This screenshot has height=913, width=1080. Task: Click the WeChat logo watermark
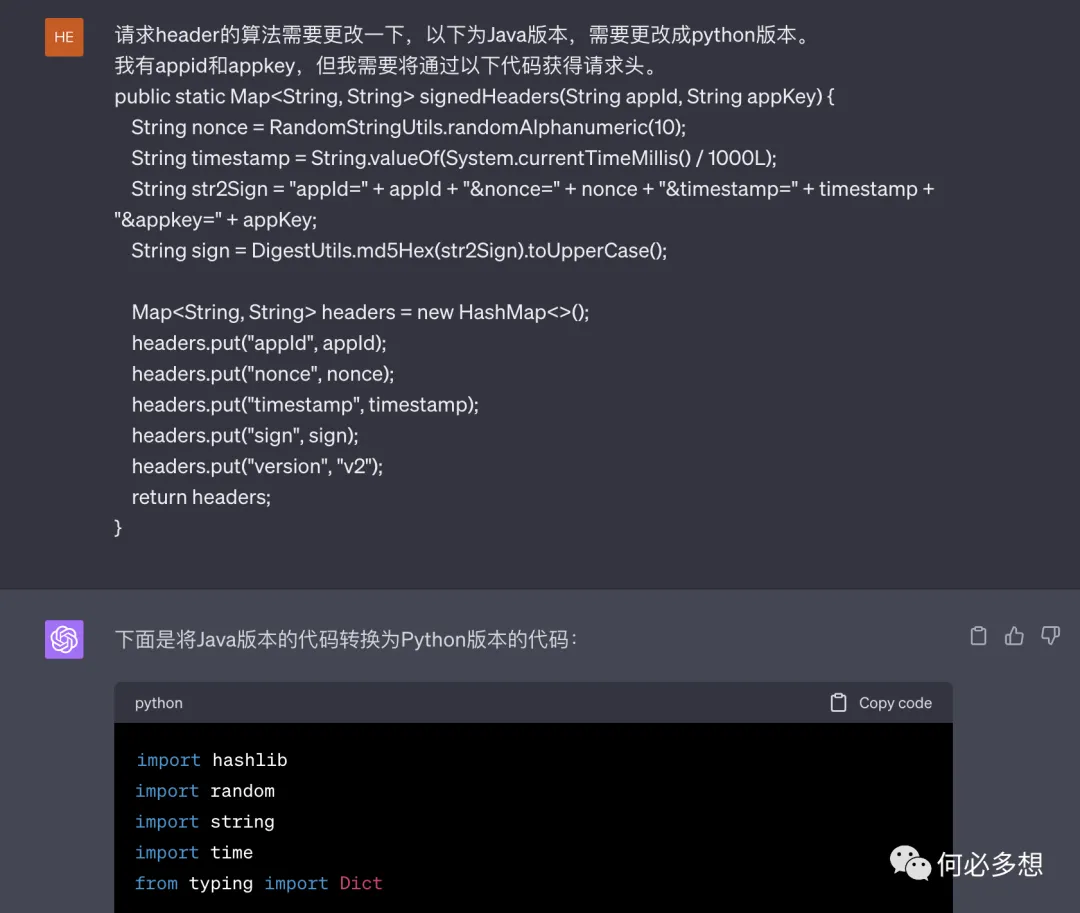[910, 862]
